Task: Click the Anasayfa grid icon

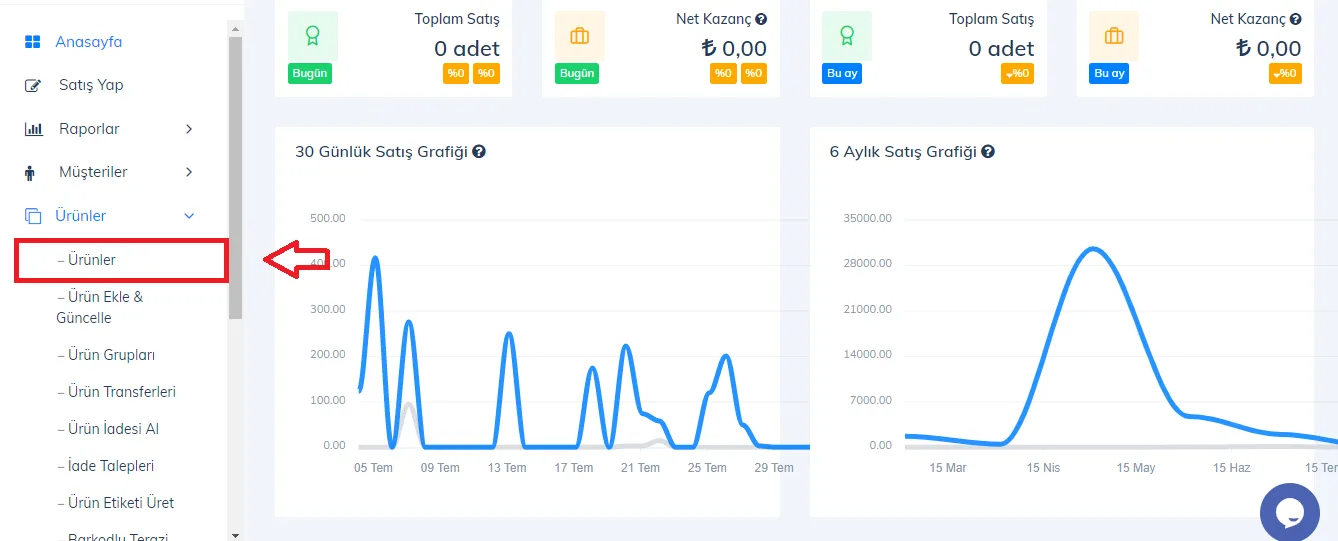Action: point(33,42)
